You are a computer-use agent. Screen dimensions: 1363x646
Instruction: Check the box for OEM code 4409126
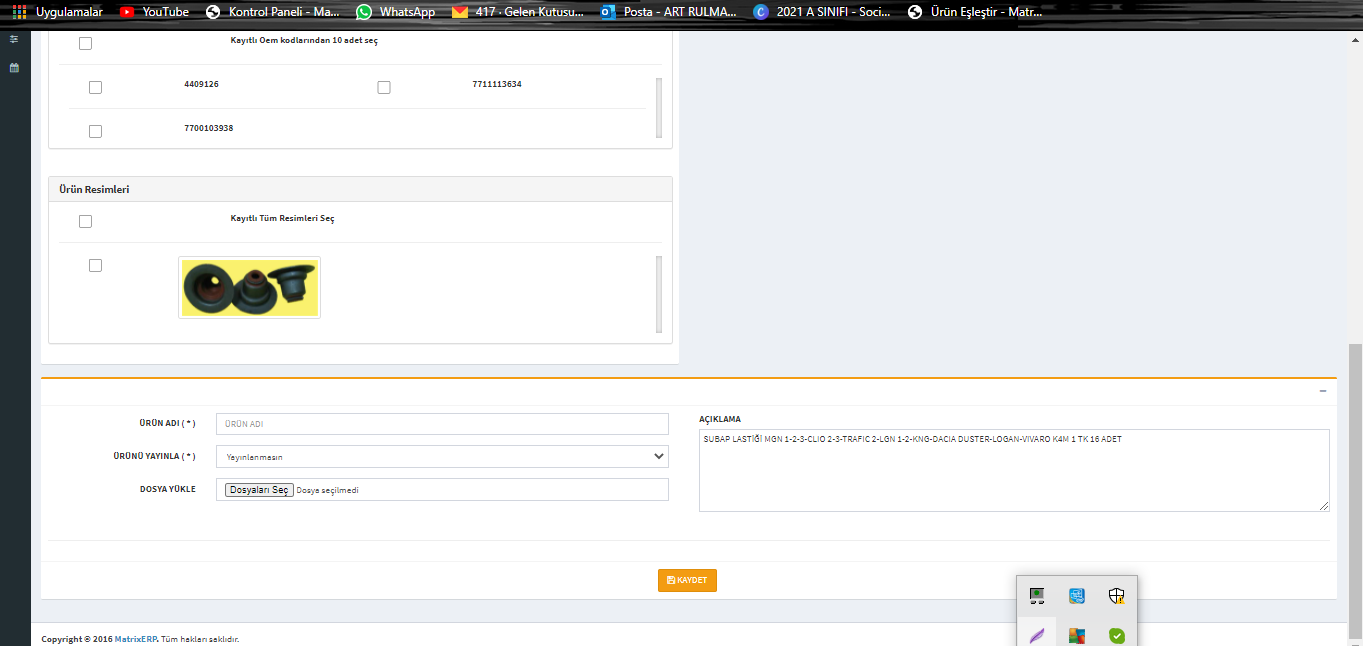(95, 87)
